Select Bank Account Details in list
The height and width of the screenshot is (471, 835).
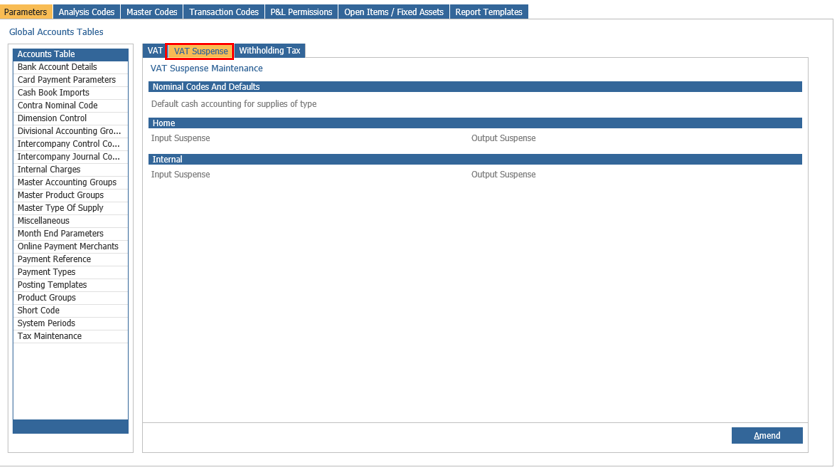coord(57,67)
